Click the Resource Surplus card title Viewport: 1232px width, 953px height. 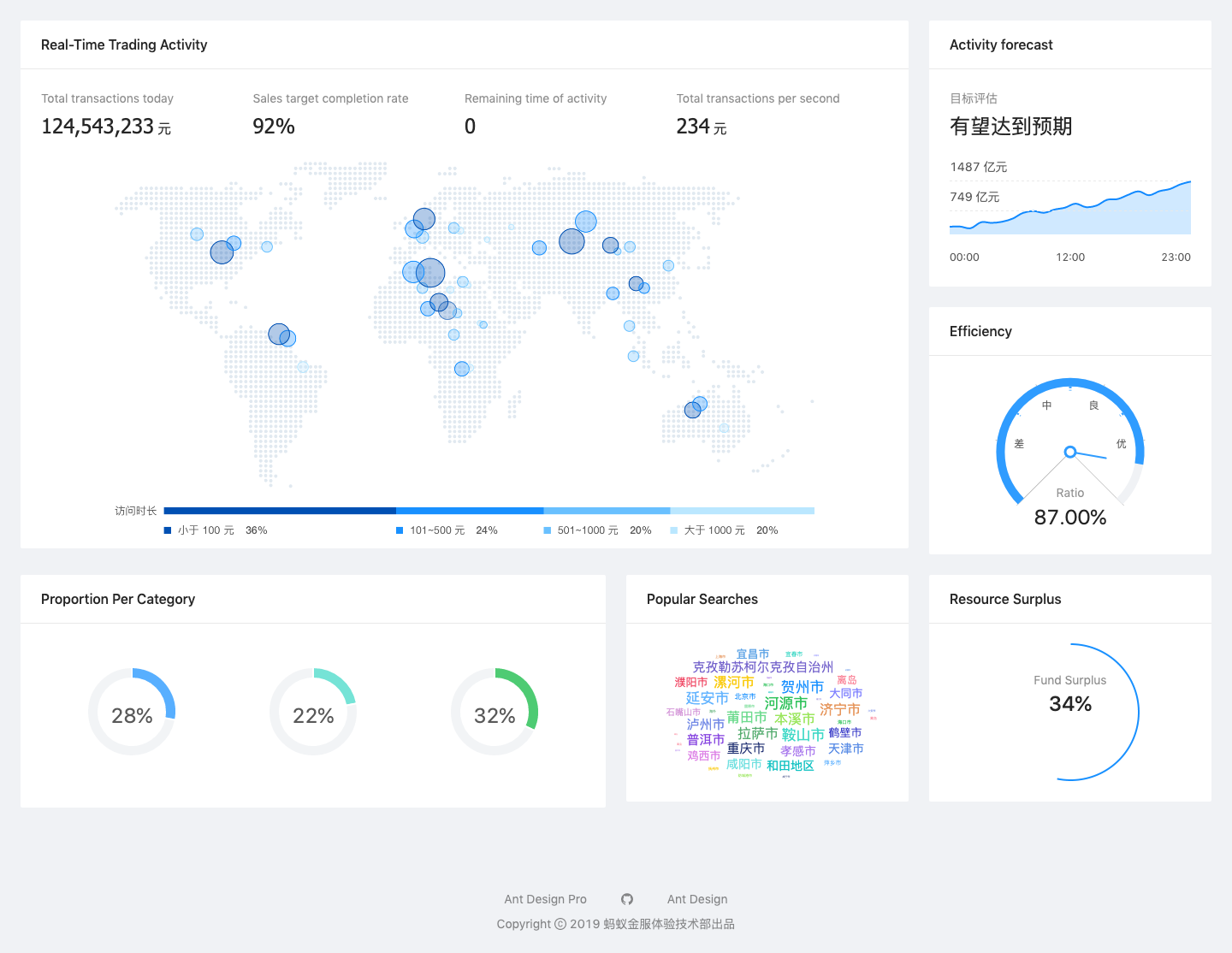pyautogui.click(x=1005, y=599)
